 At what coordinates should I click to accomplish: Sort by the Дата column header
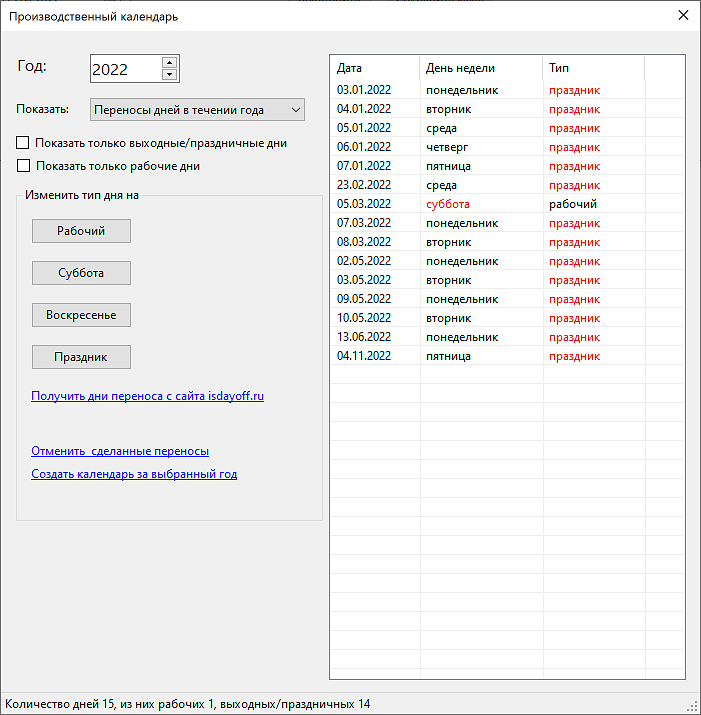(x=374, y=68)
